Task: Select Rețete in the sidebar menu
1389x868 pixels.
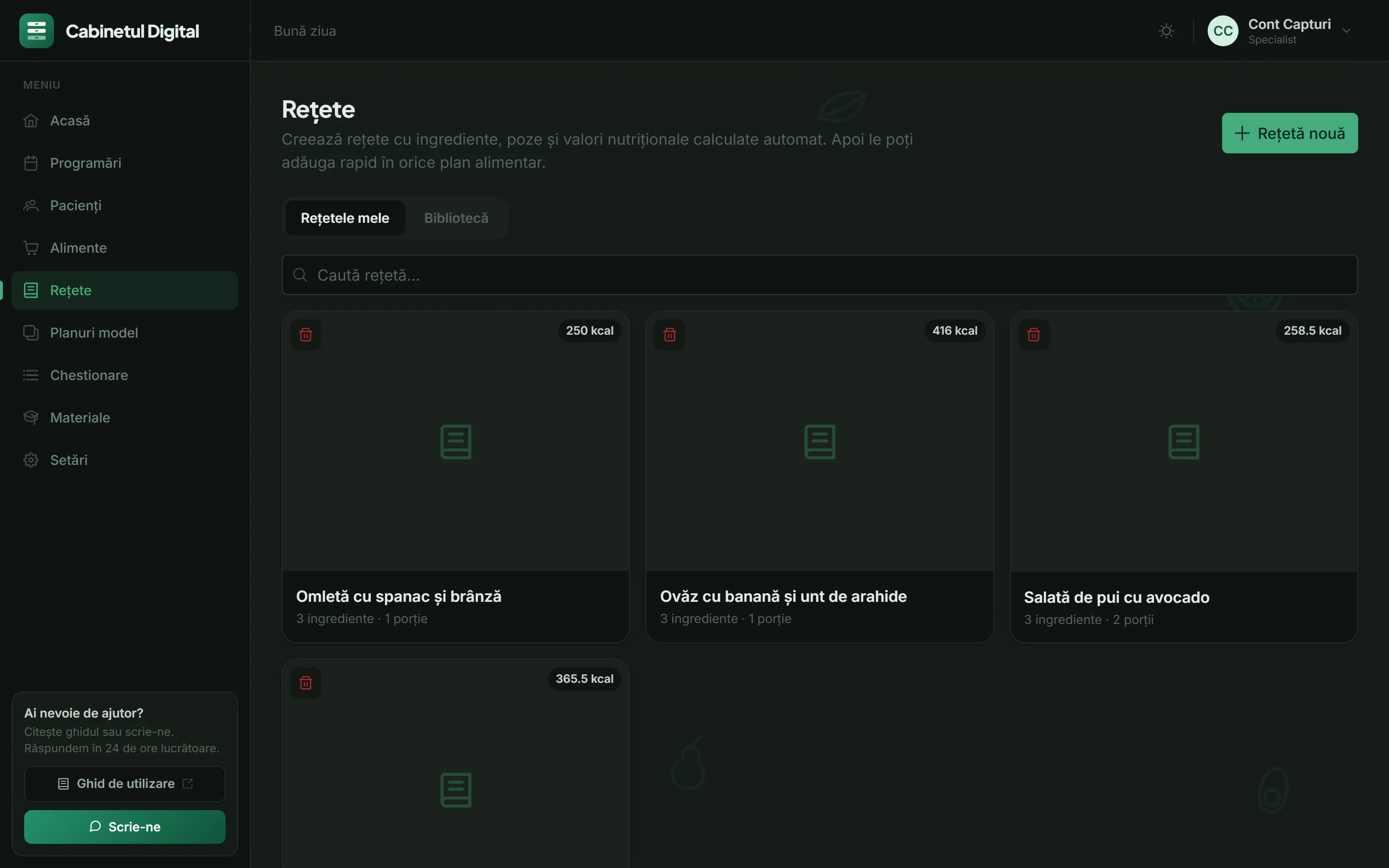Action: 124,290
